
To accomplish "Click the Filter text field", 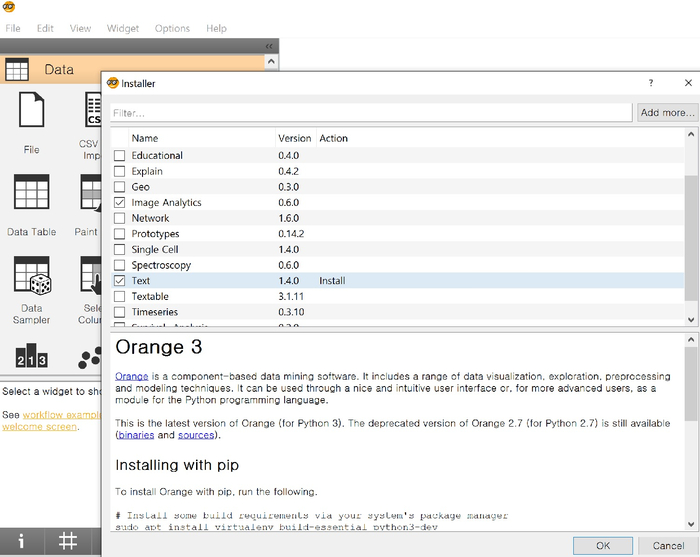I will pos(371,113).
